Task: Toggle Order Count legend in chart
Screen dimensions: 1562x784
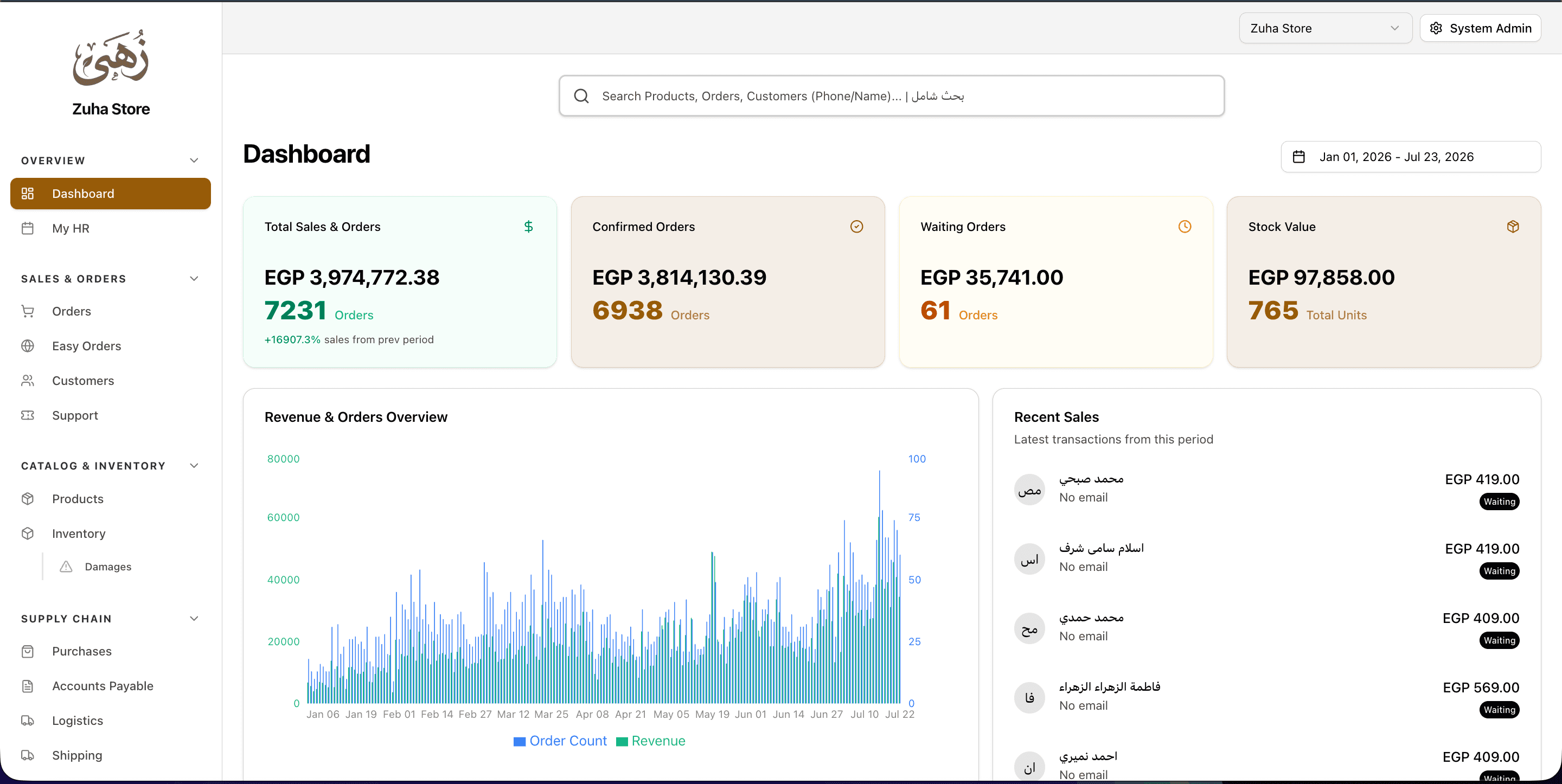Action: 560,740
